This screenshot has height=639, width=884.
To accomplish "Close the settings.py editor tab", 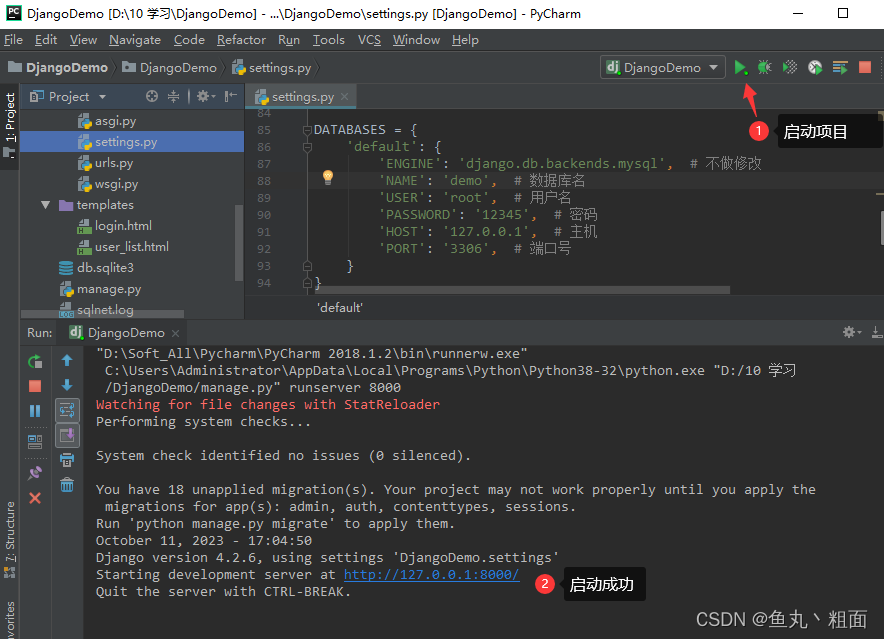I will (x=344, y=96).
